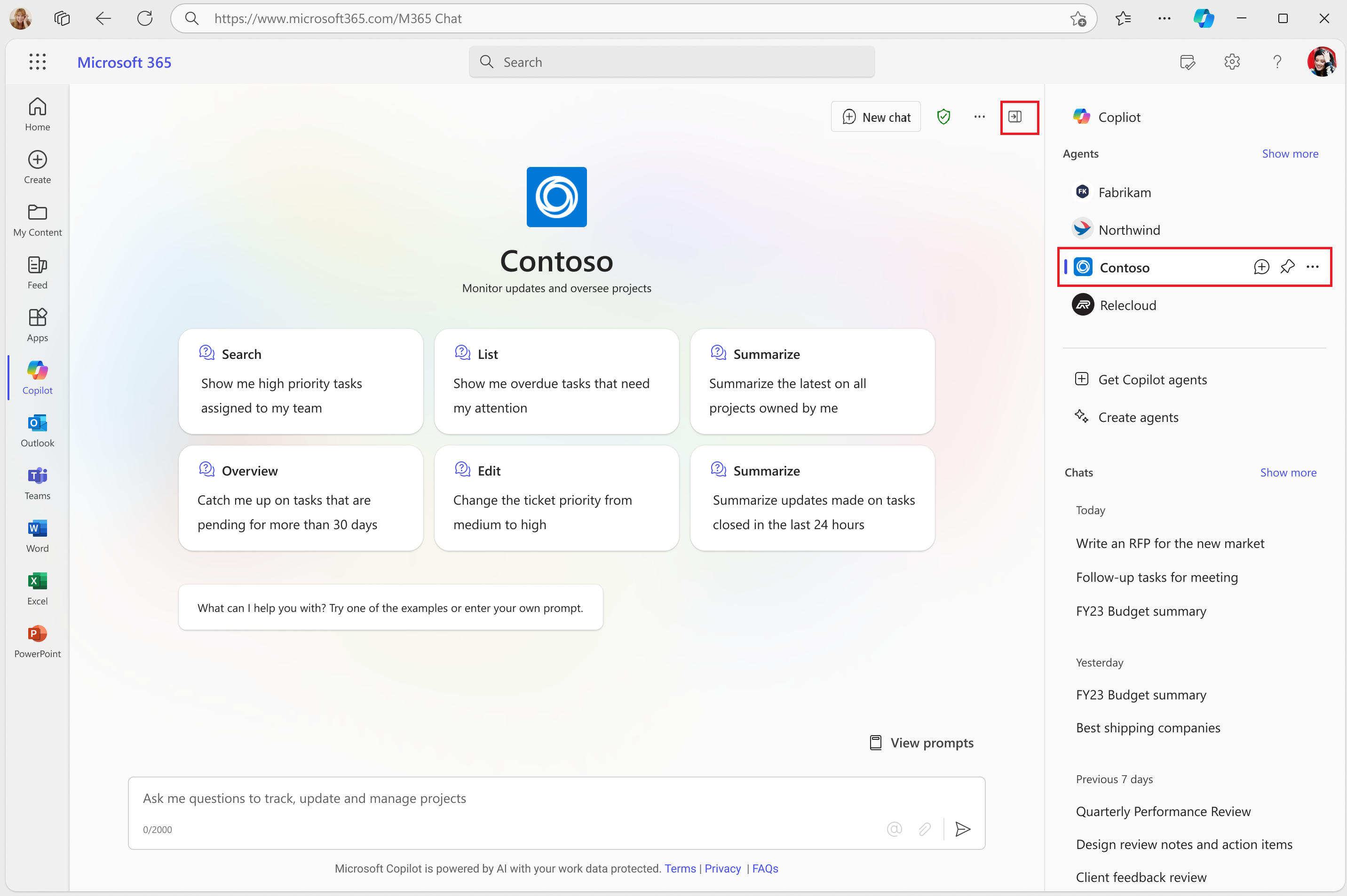Start new chat with Contoso agent
1347x896 pixels.
tap(1261, 267)
